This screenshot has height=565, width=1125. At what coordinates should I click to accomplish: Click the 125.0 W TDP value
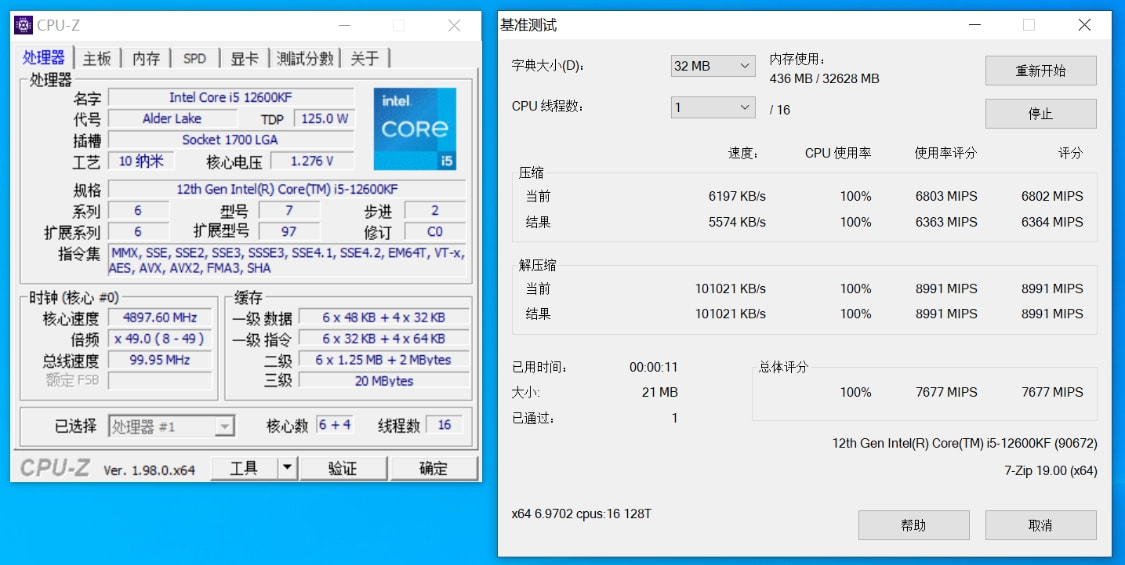click(x=324, y=118)
